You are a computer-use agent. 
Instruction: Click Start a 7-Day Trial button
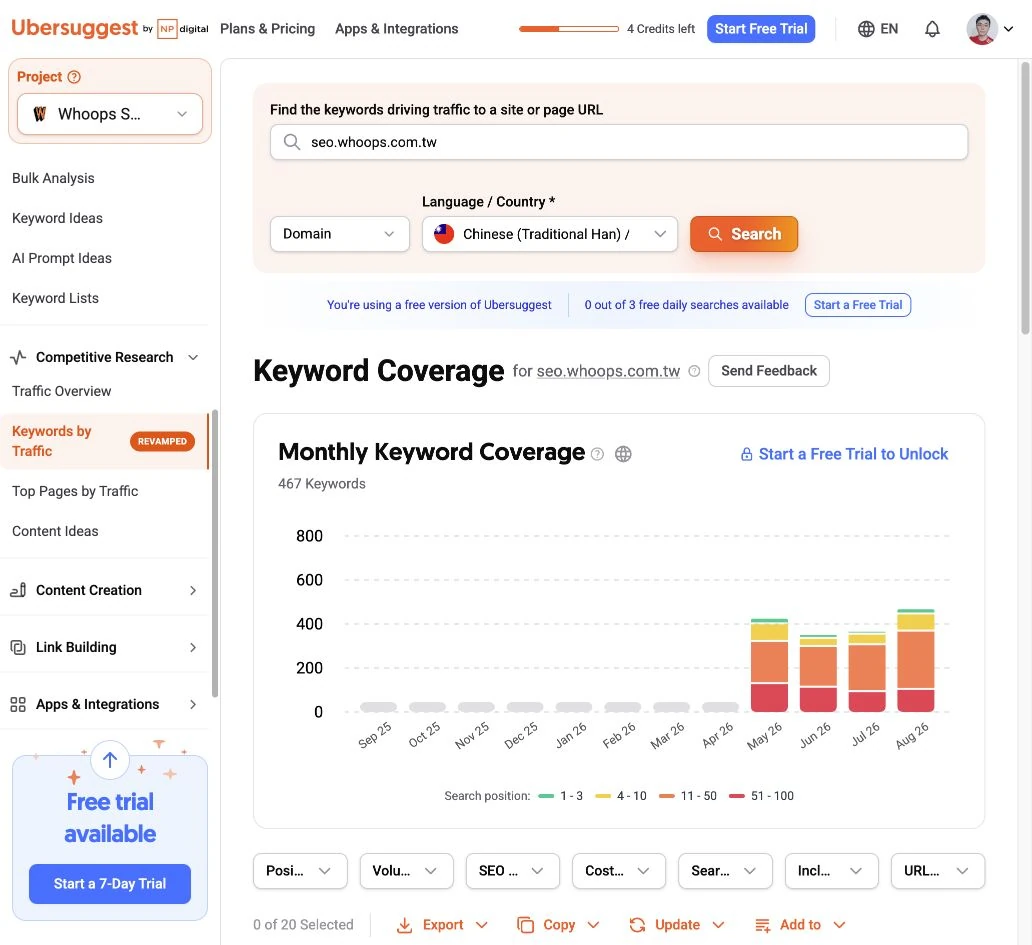110,884
